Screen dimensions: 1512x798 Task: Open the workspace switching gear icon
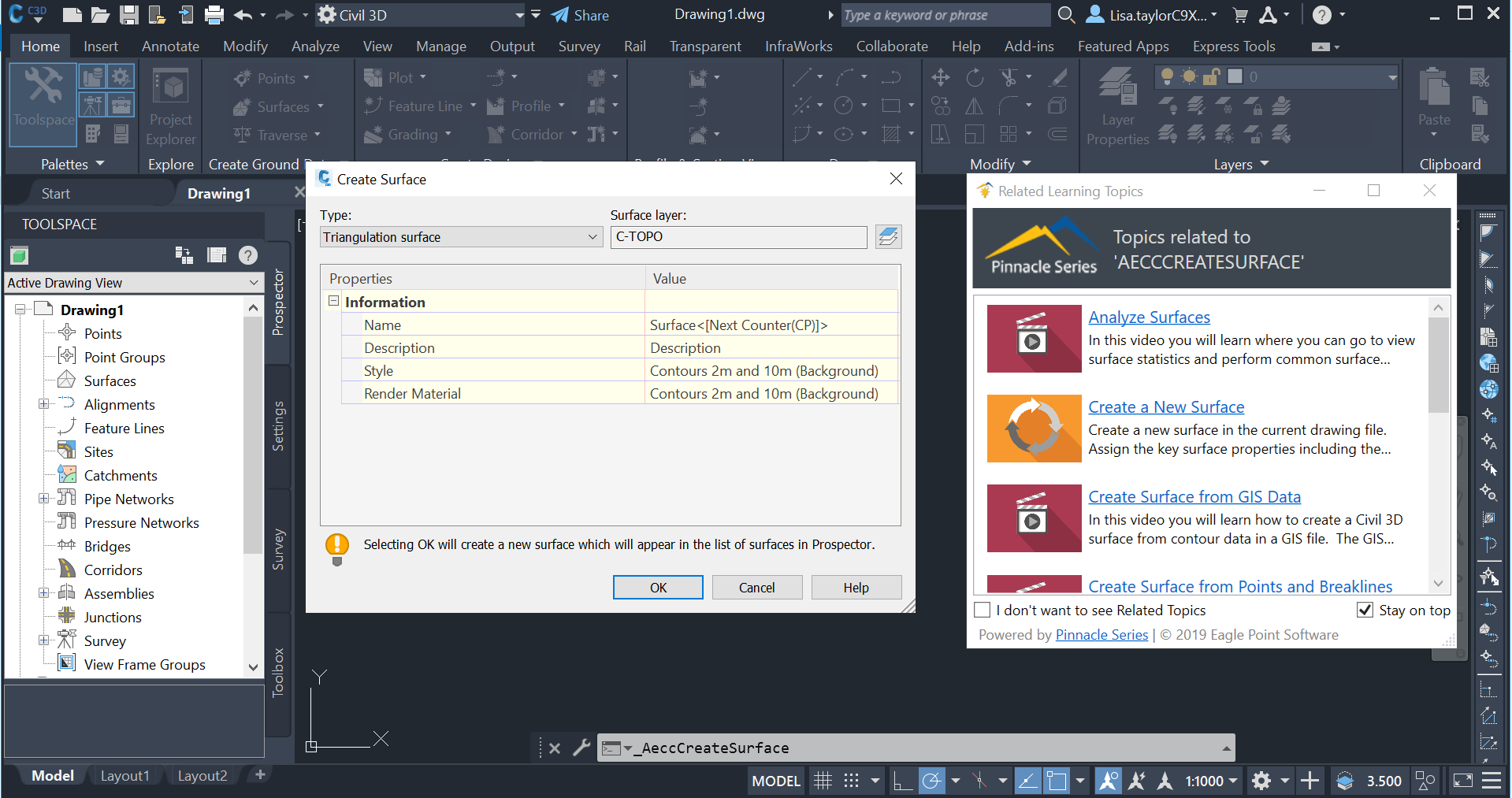1261,781
